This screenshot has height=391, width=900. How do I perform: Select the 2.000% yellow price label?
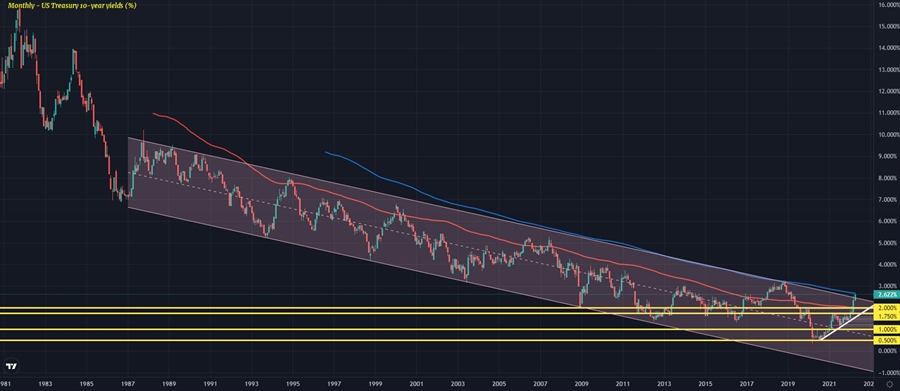pos(886,308)
